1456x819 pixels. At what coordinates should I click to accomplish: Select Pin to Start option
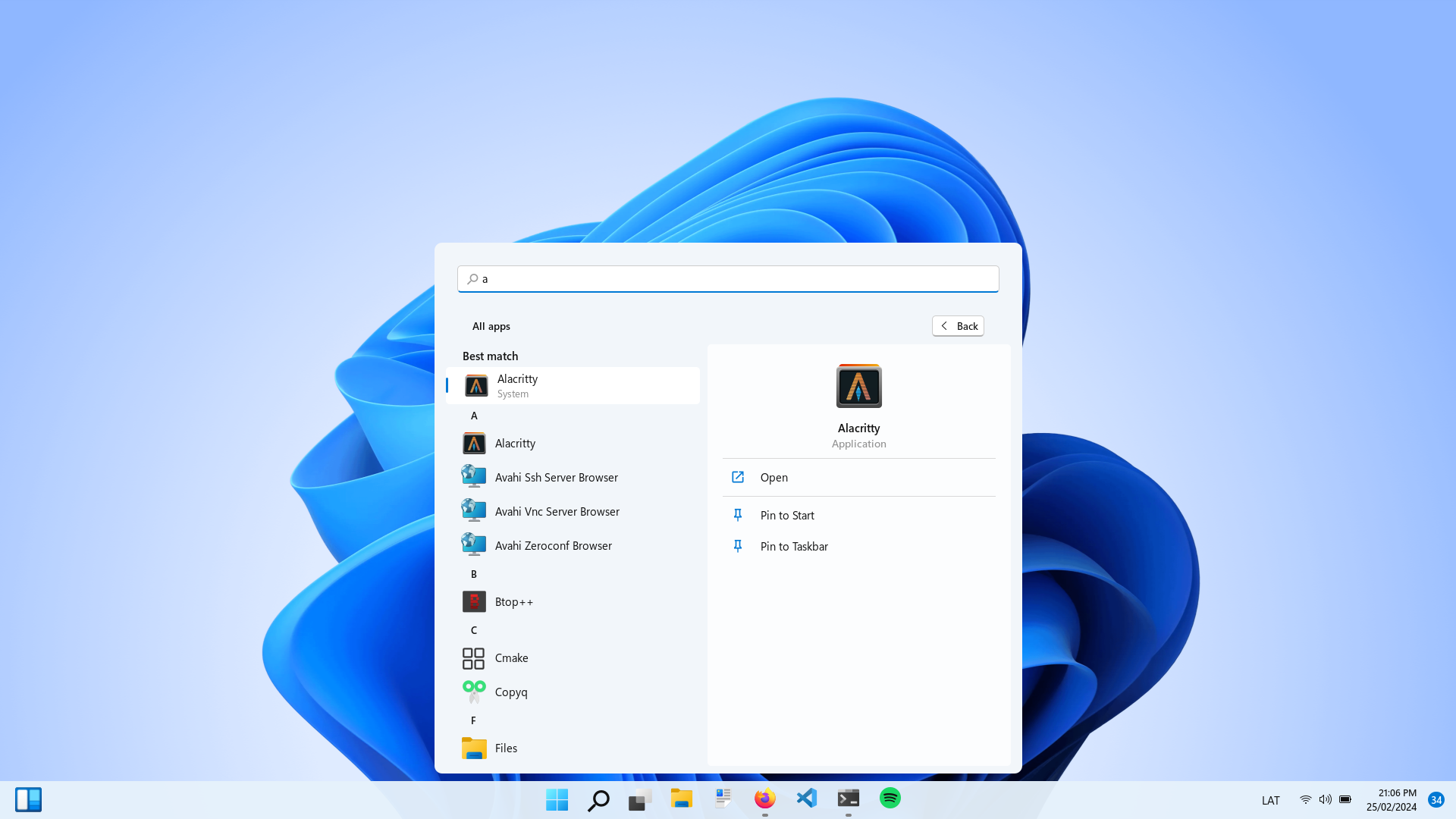click(786, 515)
